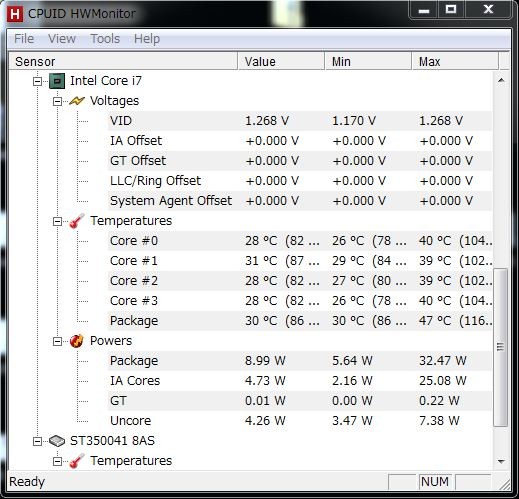Click the hard drive Temperatures thermometer icon
This screenshot has width=519, height=499.
(x=77, y=461)
